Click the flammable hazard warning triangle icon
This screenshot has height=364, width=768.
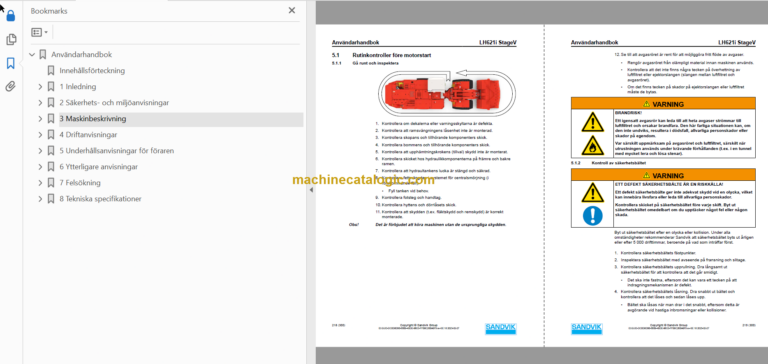pos(592,146)
